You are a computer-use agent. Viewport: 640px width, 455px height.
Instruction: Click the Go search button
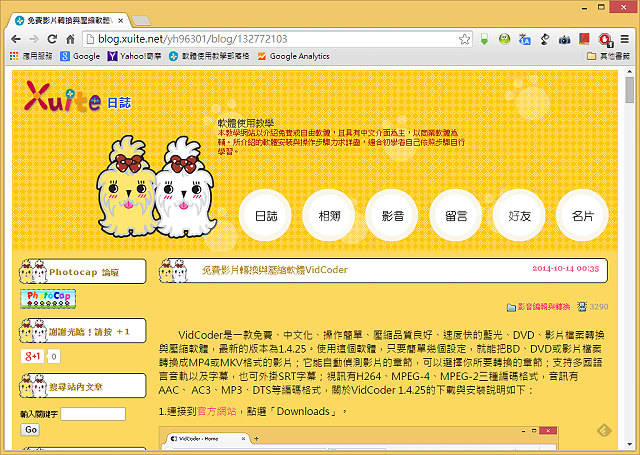click(x=30, y=430)
